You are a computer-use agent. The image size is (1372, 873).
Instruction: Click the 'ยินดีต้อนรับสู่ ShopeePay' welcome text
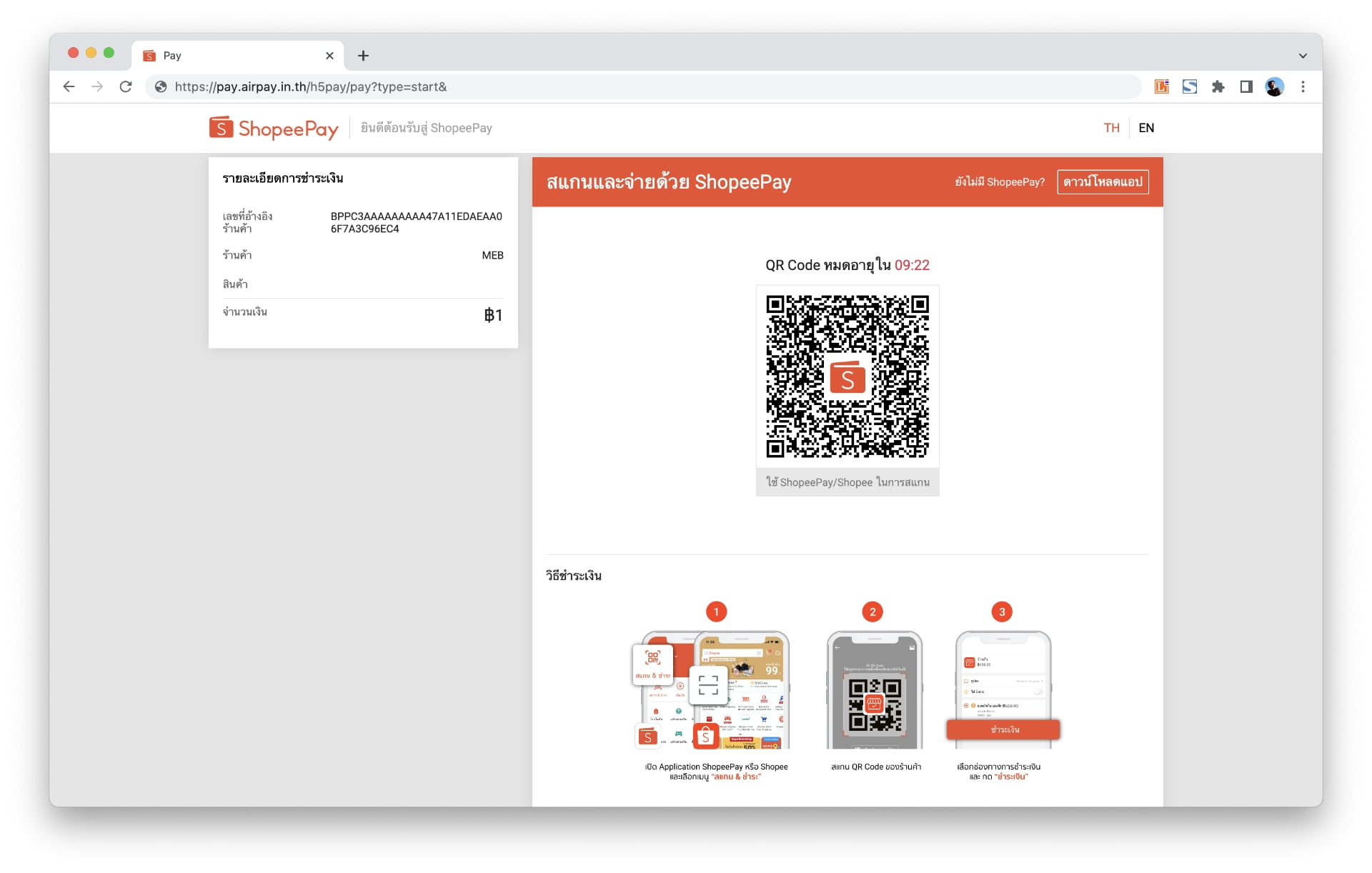[x=427, y=128]
